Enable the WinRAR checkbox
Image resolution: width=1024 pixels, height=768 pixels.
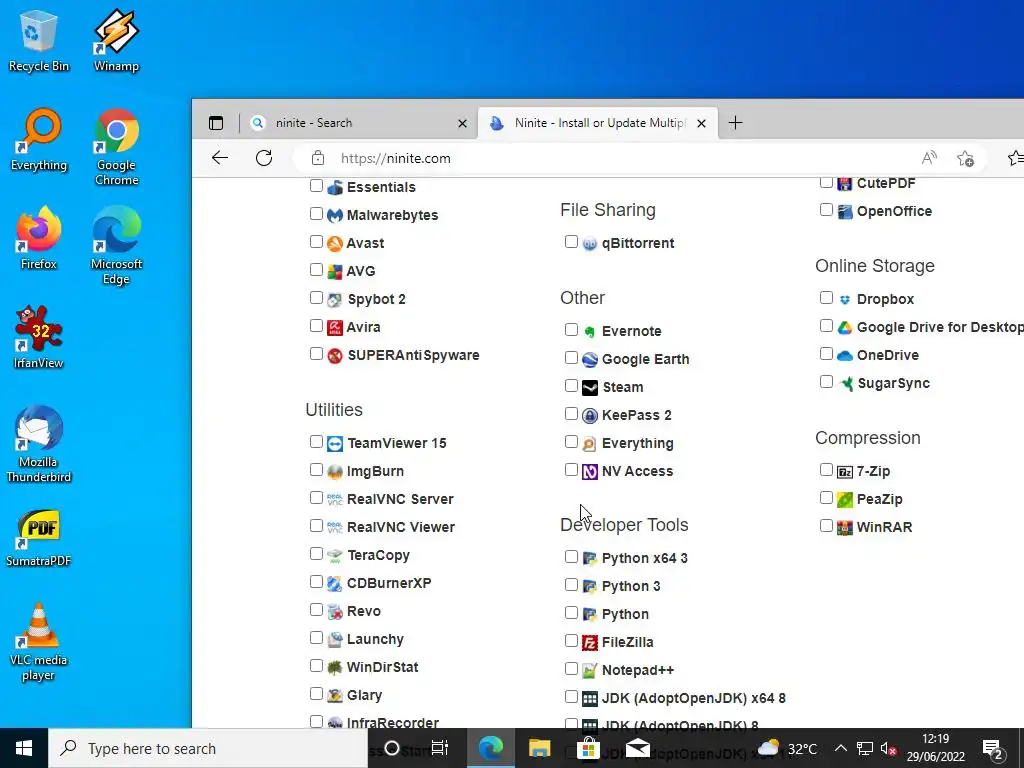[826, 526]
